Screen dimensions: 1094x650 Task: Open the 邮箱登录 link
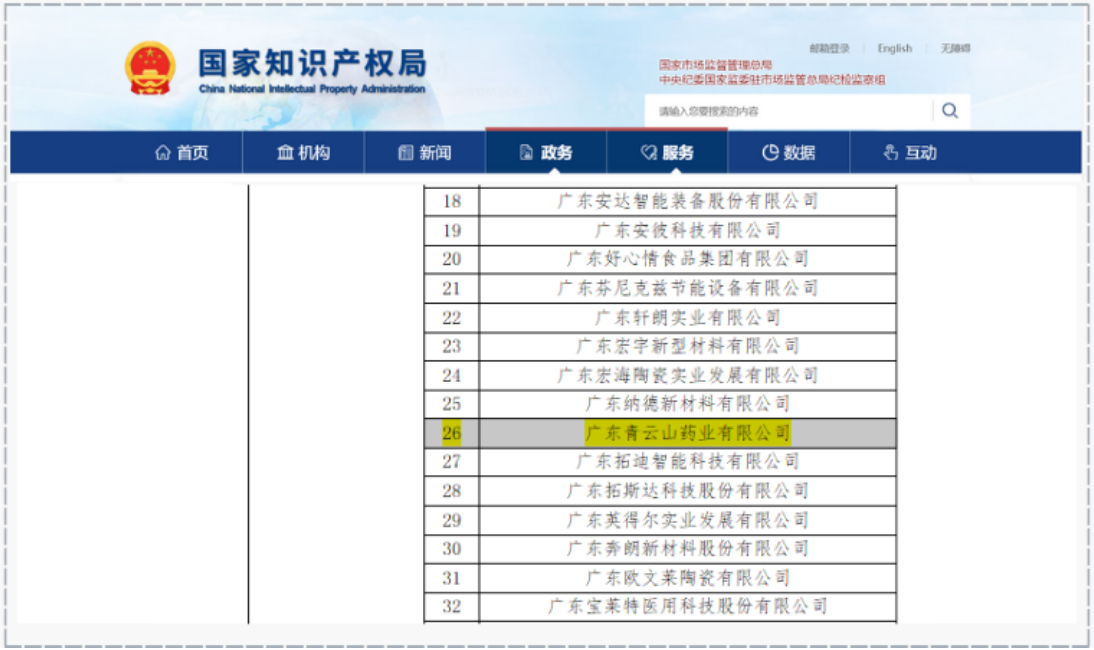click(830, 48)
